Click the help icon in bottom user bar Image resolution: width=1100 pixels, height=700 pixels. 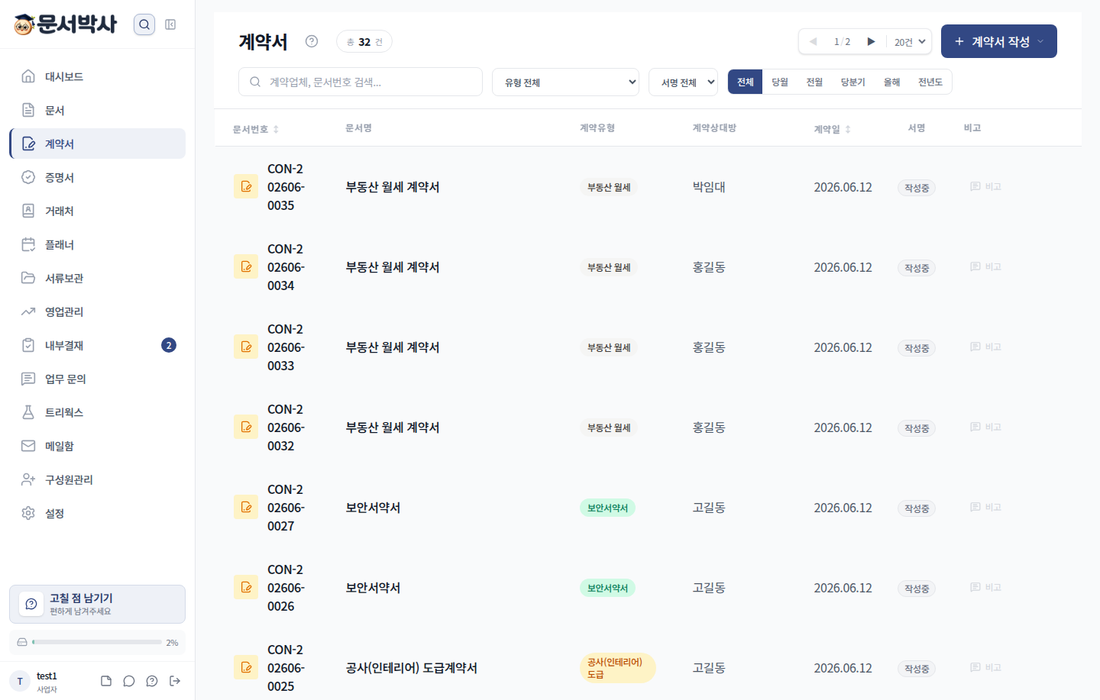[x=152, y=681]
